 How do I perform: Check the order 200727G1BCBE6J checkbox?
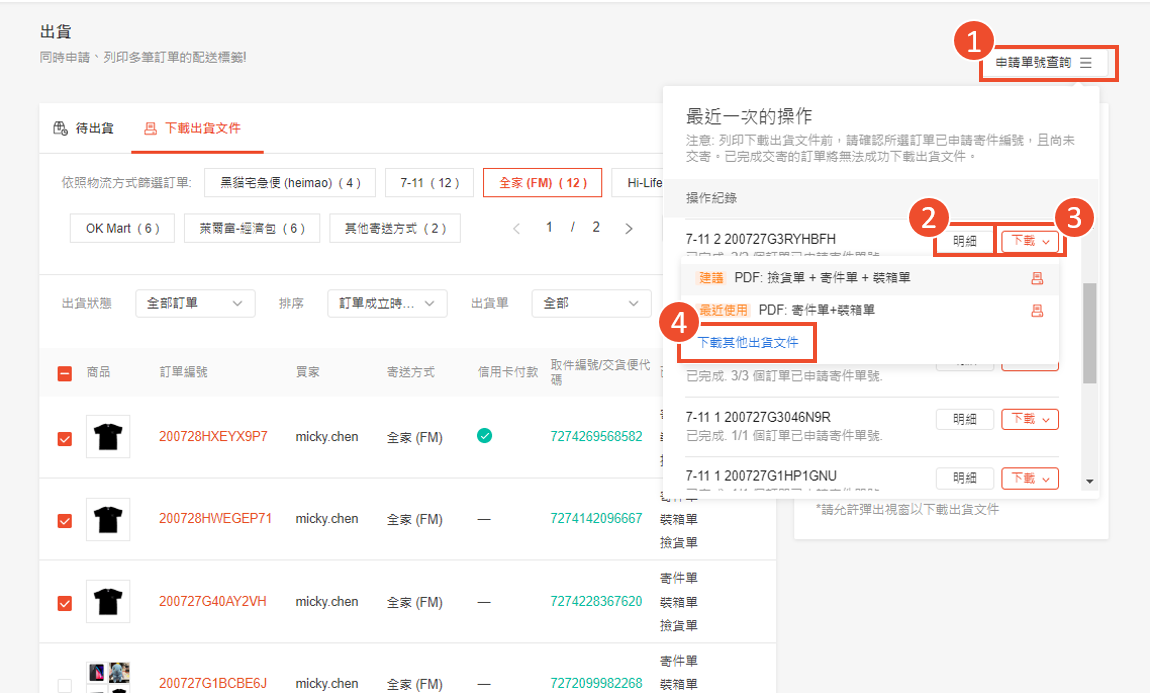point(64,685)
